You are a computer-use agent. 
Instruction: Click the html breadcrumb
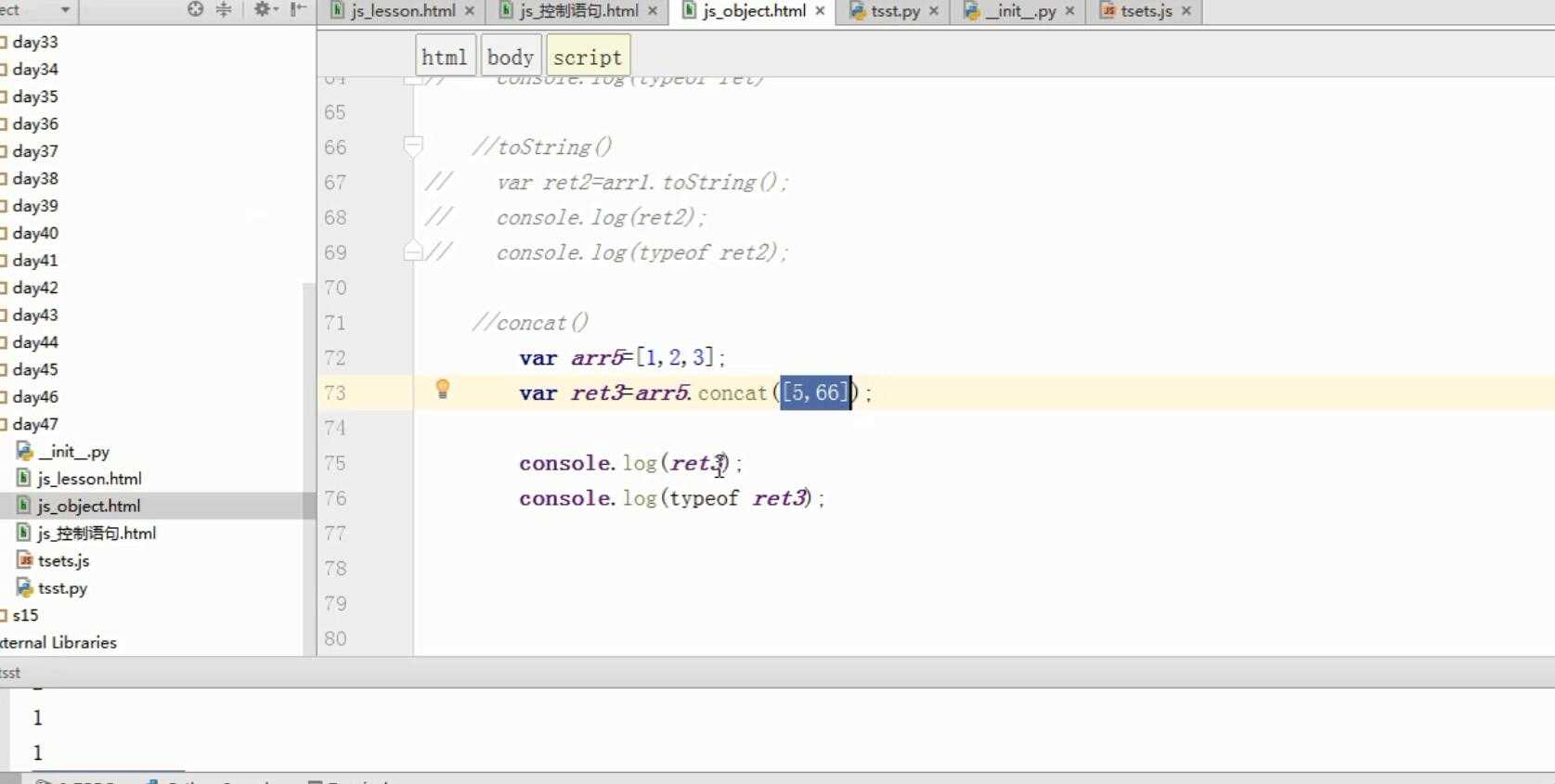click(445, 57)
